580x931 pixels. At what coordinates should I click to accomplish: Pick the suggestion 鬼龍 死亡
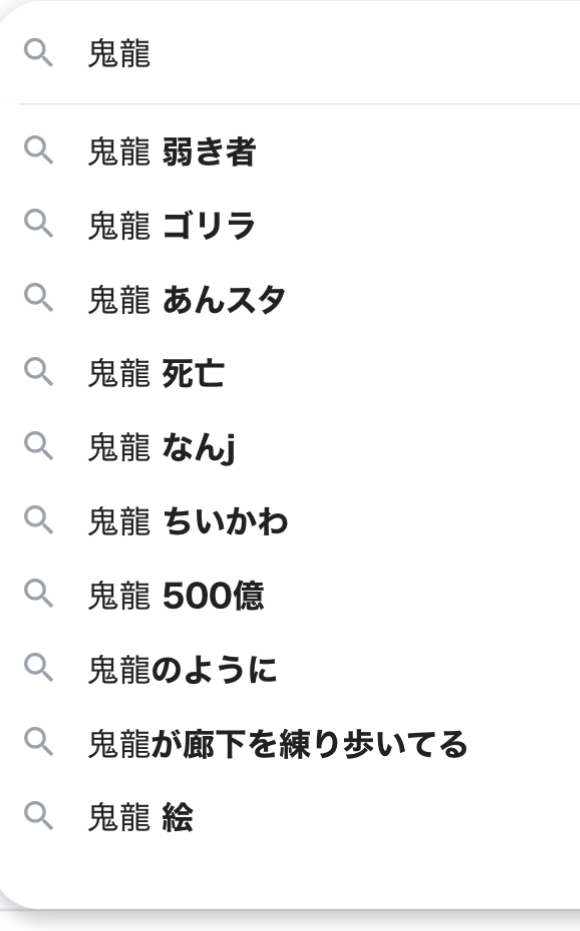coord(290,373)
